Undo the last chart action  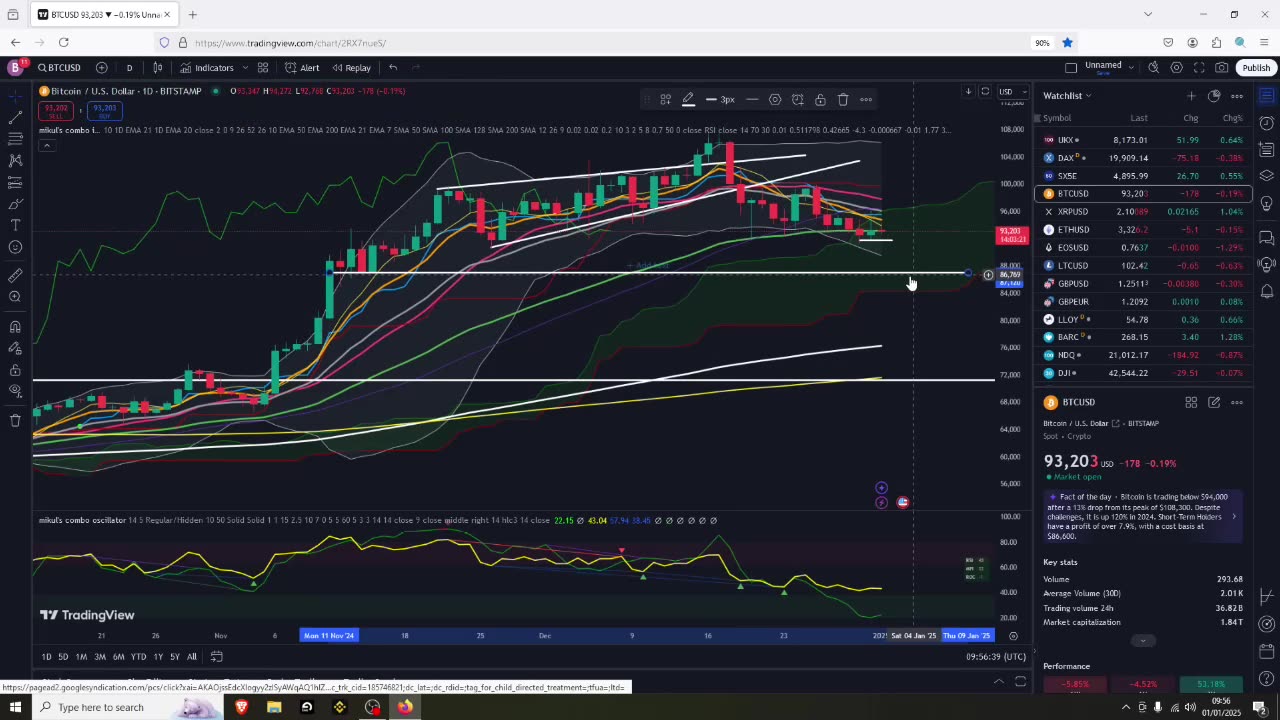393,68
